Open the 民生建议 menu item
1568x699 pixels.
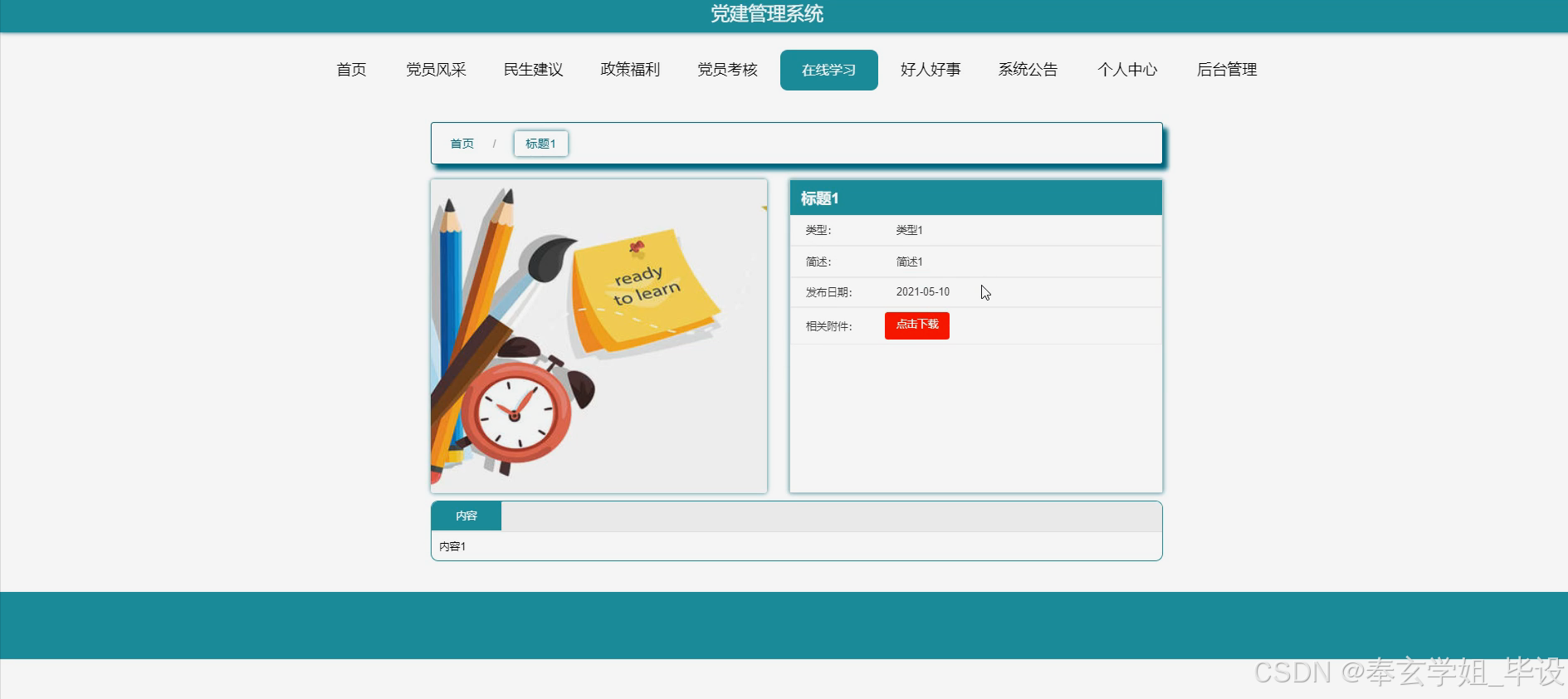[x=533, y=70]
